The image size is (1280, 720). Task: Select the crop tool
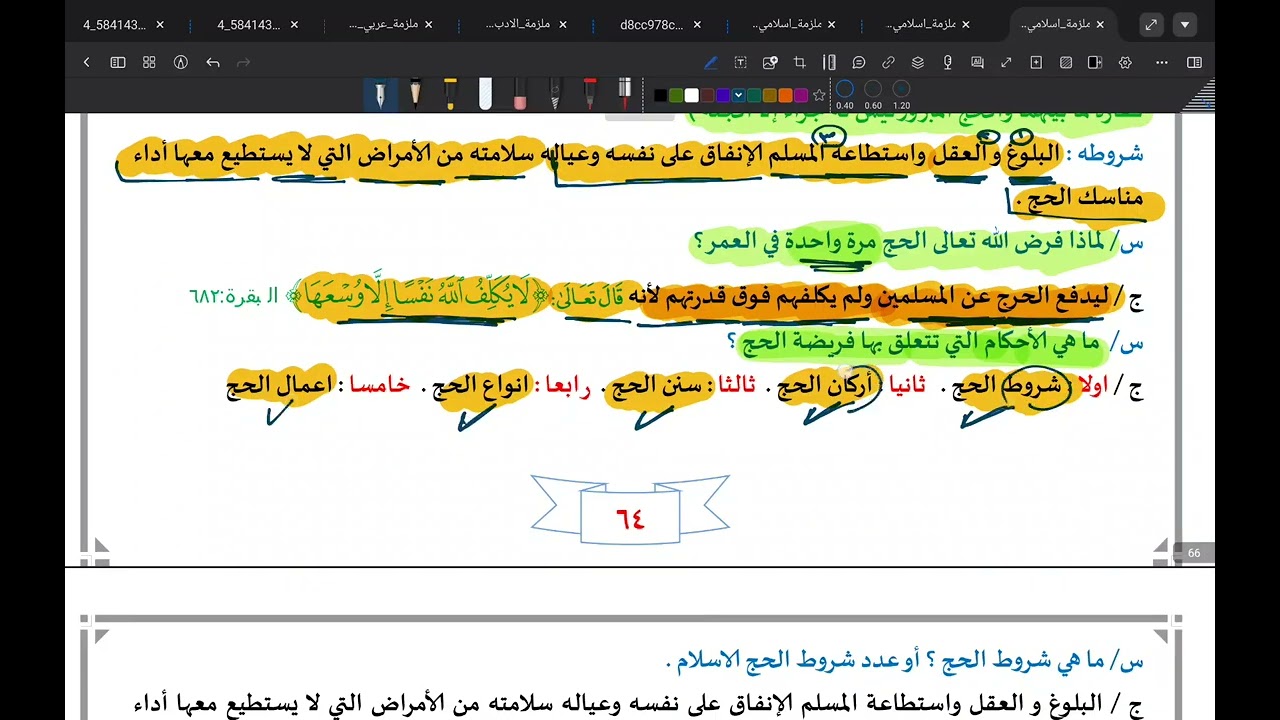(x=799, y=62)
